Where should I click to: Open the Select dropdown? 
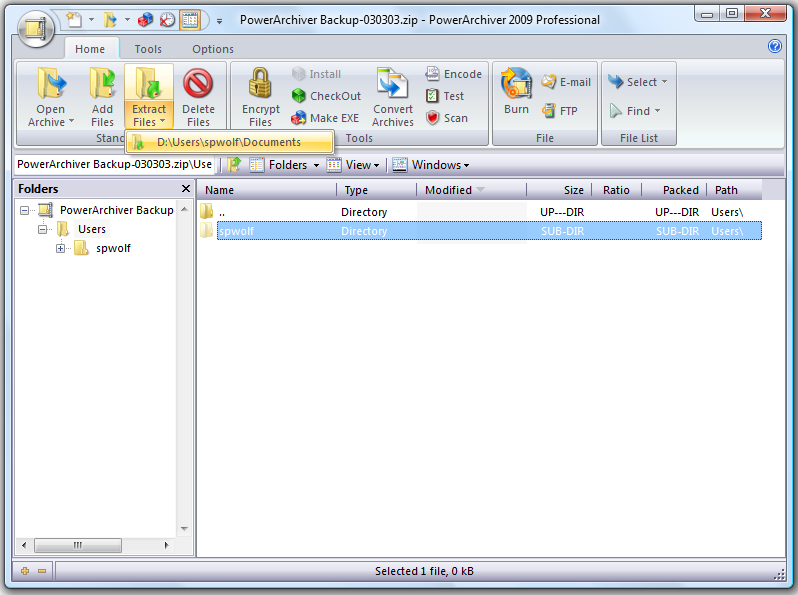(x=638, y=82)
